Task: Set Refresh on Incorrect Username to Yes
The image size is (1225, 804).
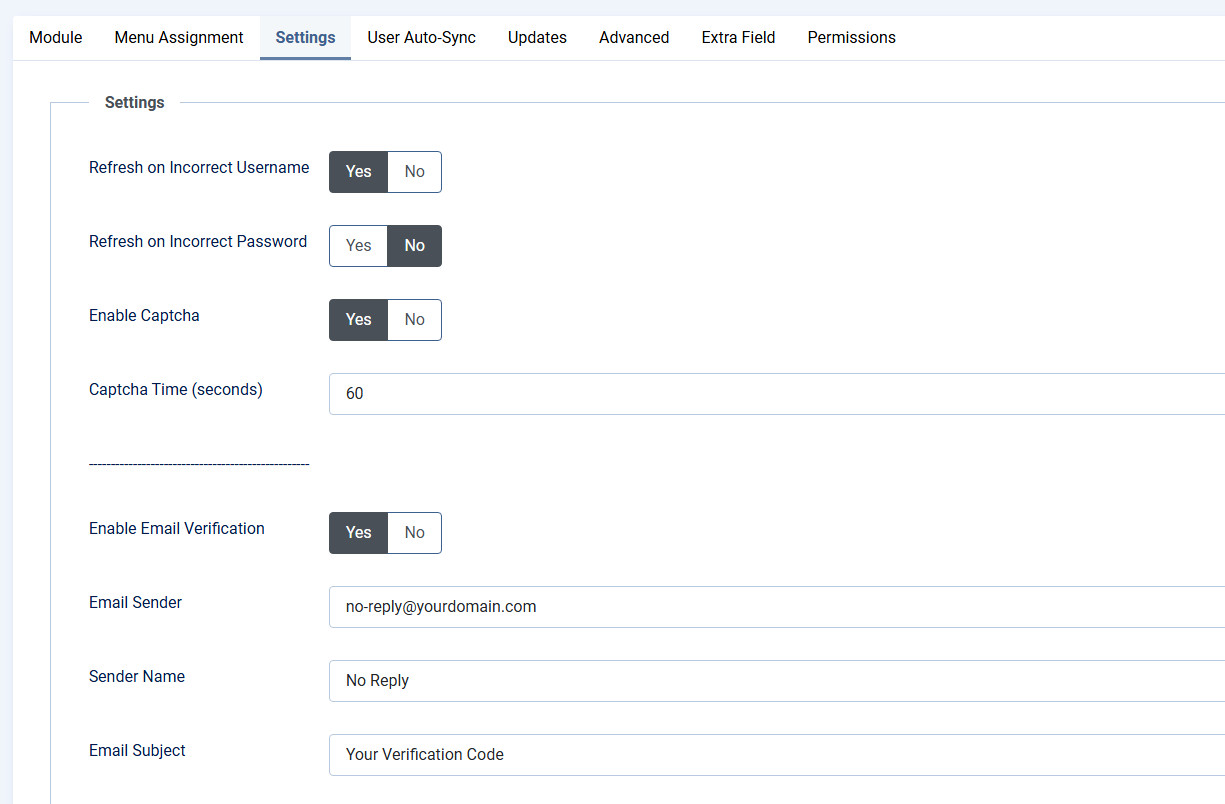Action: click(x=358, y=172)
